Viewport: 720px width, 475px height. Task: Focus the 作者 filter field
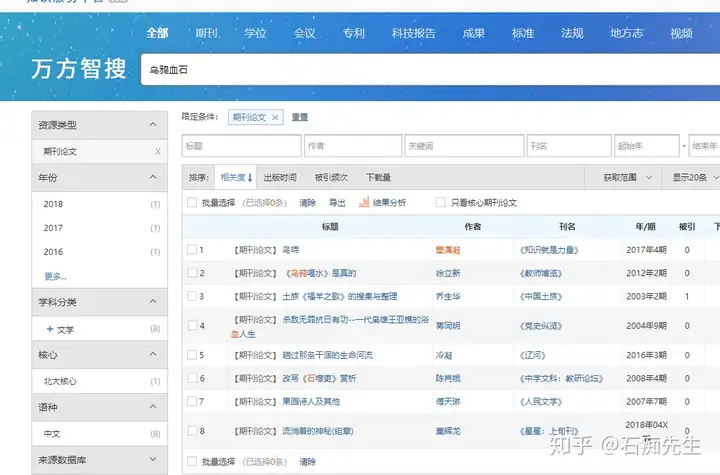click(353, 146)
